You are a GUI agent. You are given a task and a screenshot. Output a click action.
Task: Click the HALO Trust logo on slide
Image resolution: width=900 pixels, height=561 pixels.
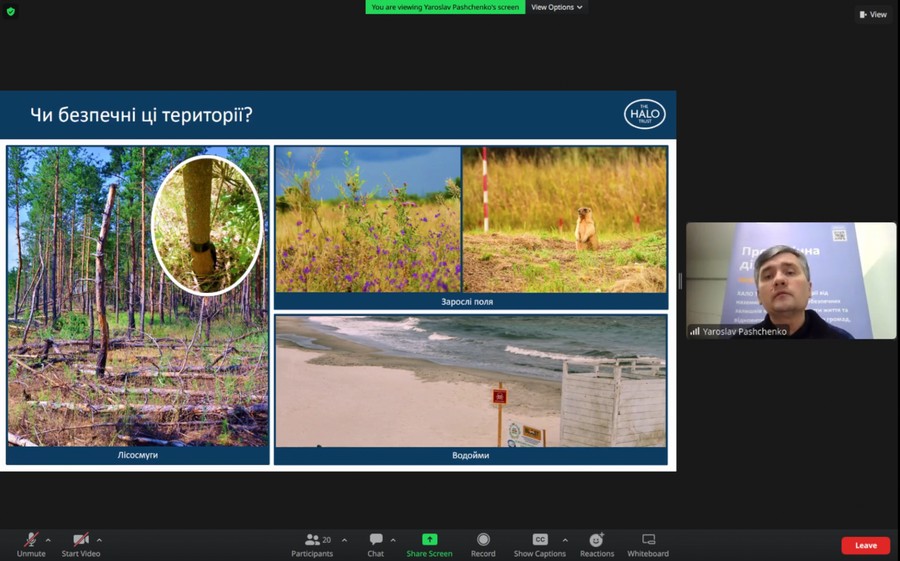[644, 114]
